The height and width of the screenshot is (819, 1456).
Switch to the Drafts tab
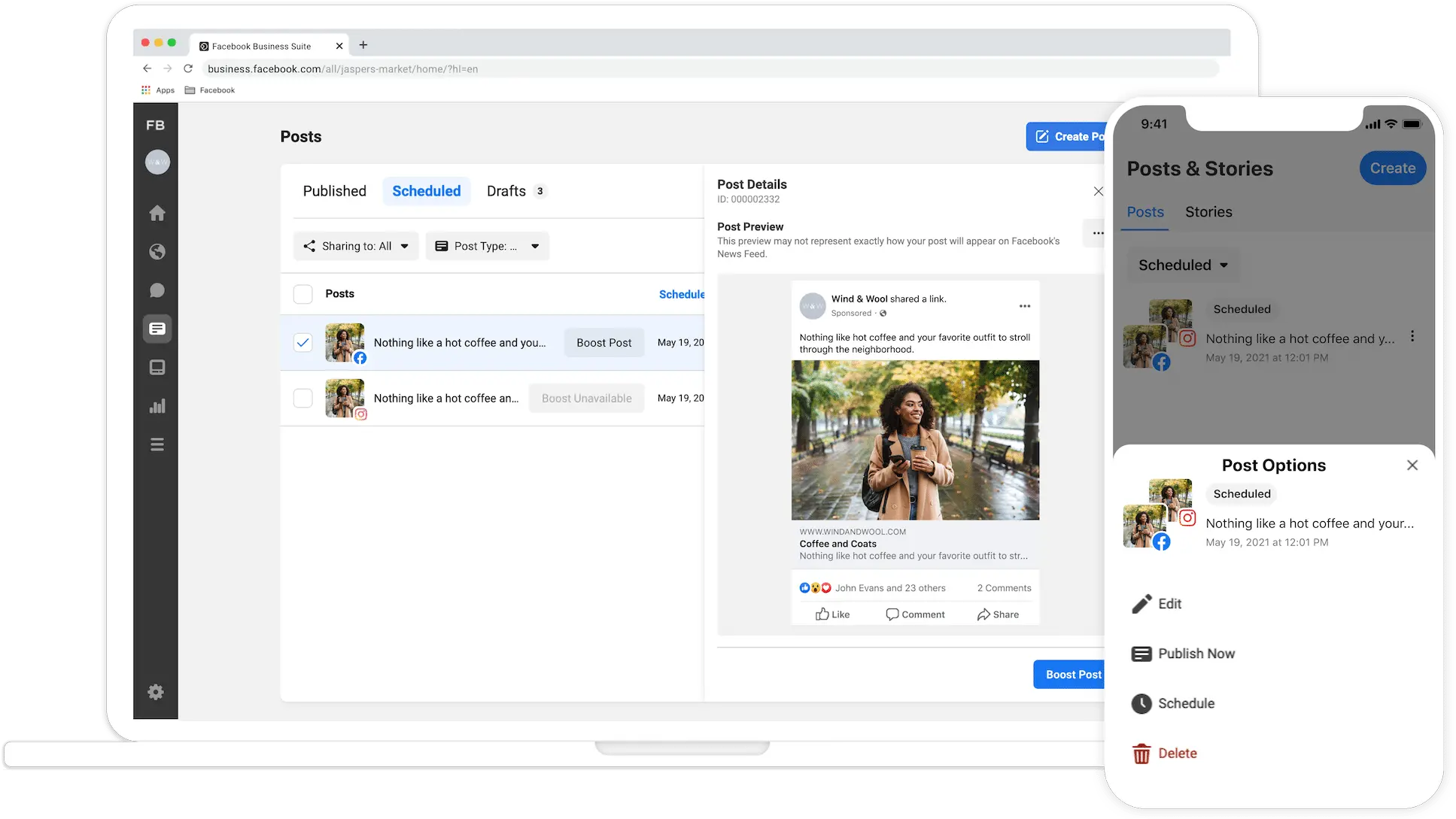click(516, 191)
